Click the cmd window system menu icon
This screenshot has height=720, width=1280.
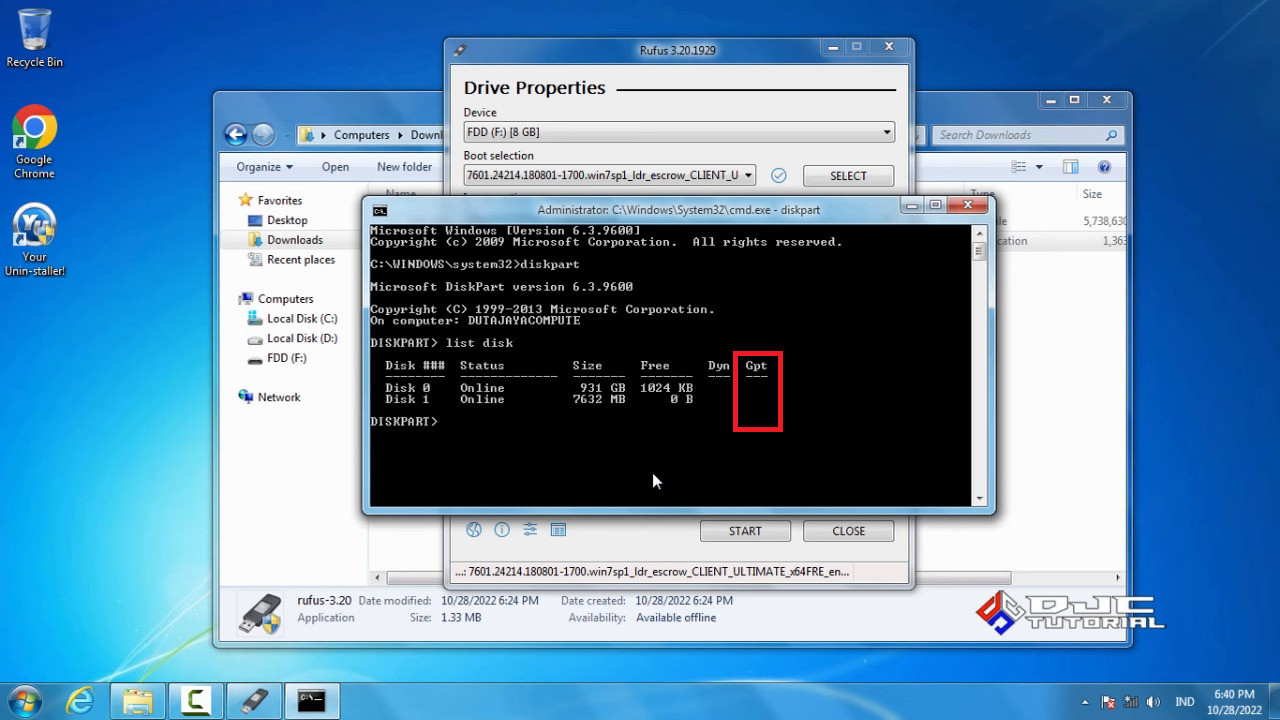[x=380, y=210]
